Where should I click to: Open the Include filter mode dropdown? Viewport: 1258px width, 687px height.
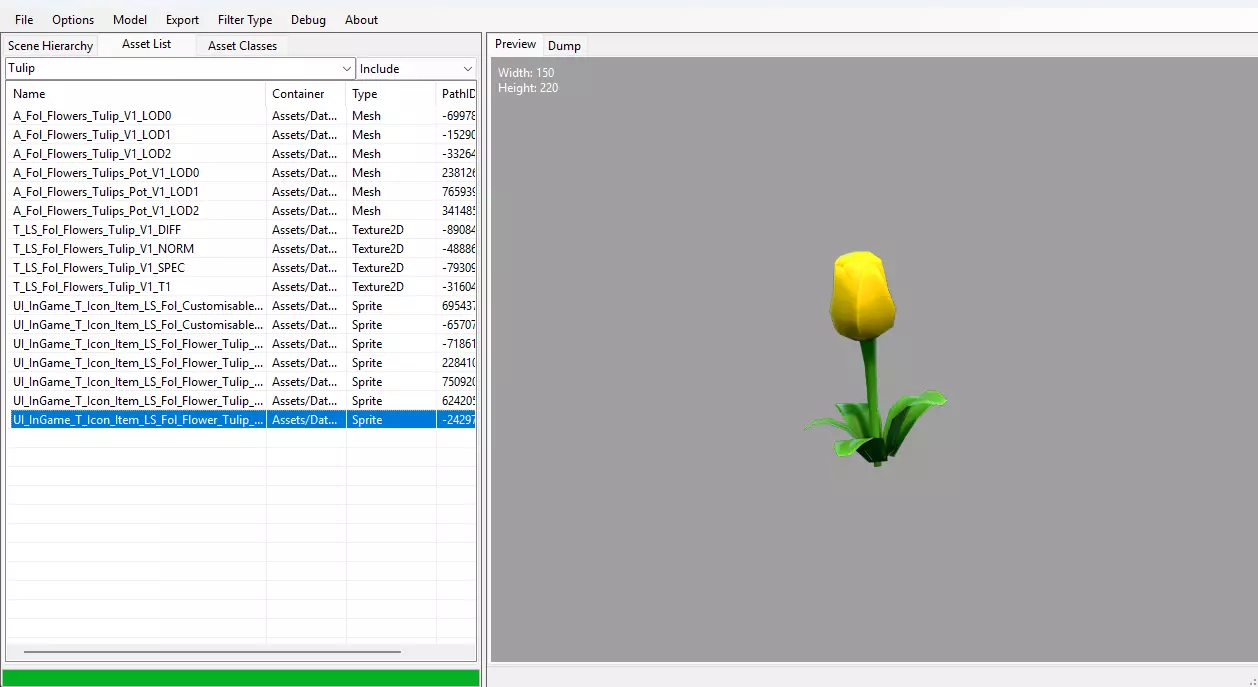[416, 69]
